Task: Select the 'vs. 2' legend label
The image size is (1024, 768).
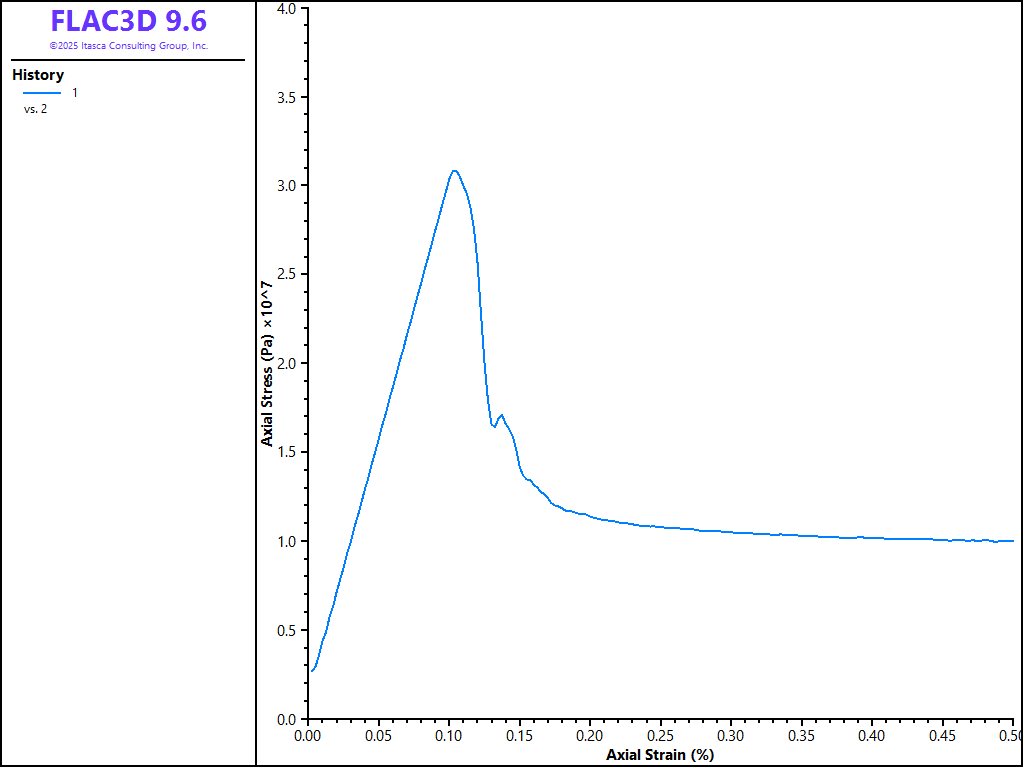Action: click(x=35, y=109)
